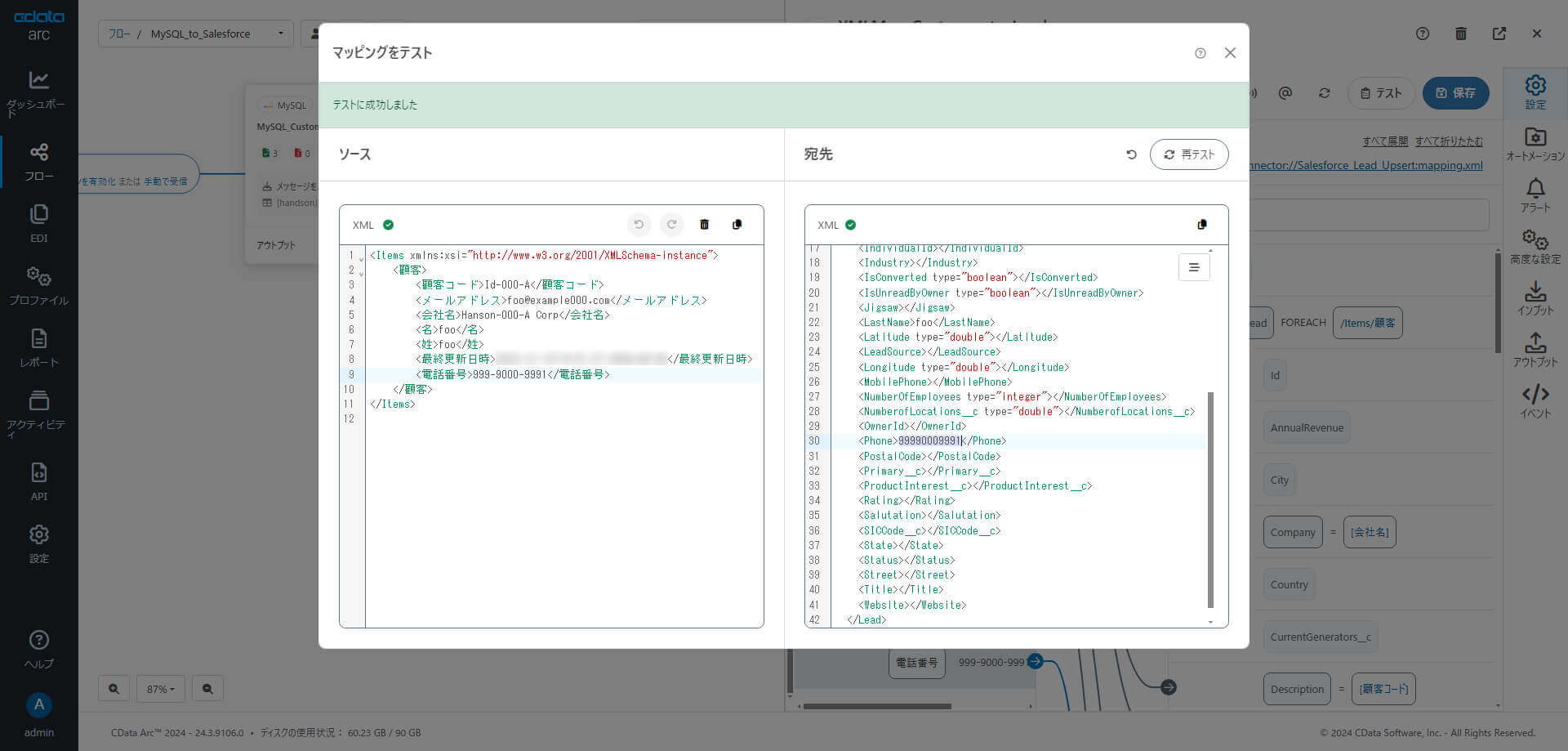Image resolution: width=1568 pixels, height=751 pixels.
Task: Open the フロー tab in left sidebar
Action: (x=38, y=162)
